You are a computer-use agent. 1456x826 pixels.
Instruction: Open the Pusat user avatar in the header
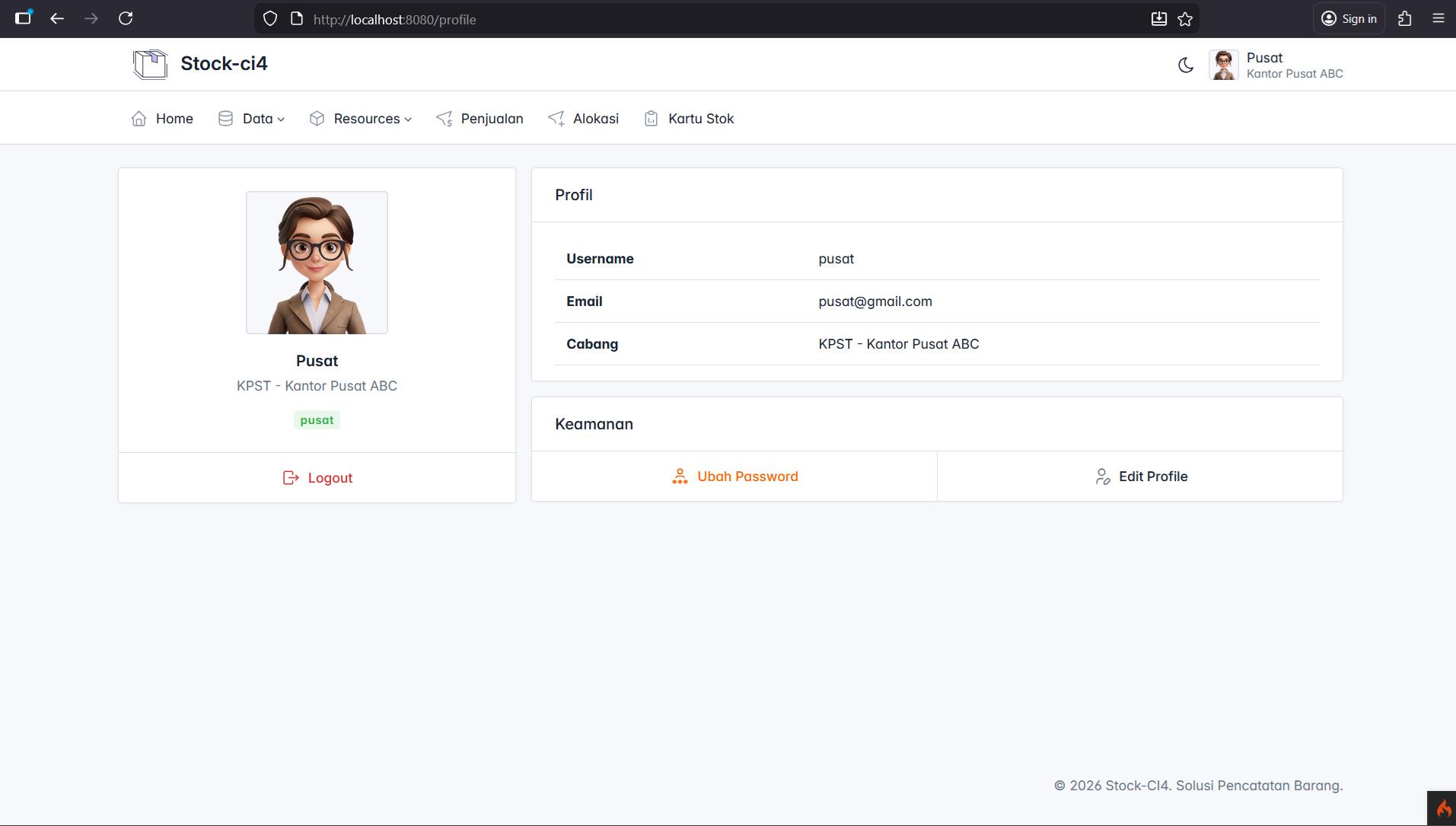[1224, 65]
